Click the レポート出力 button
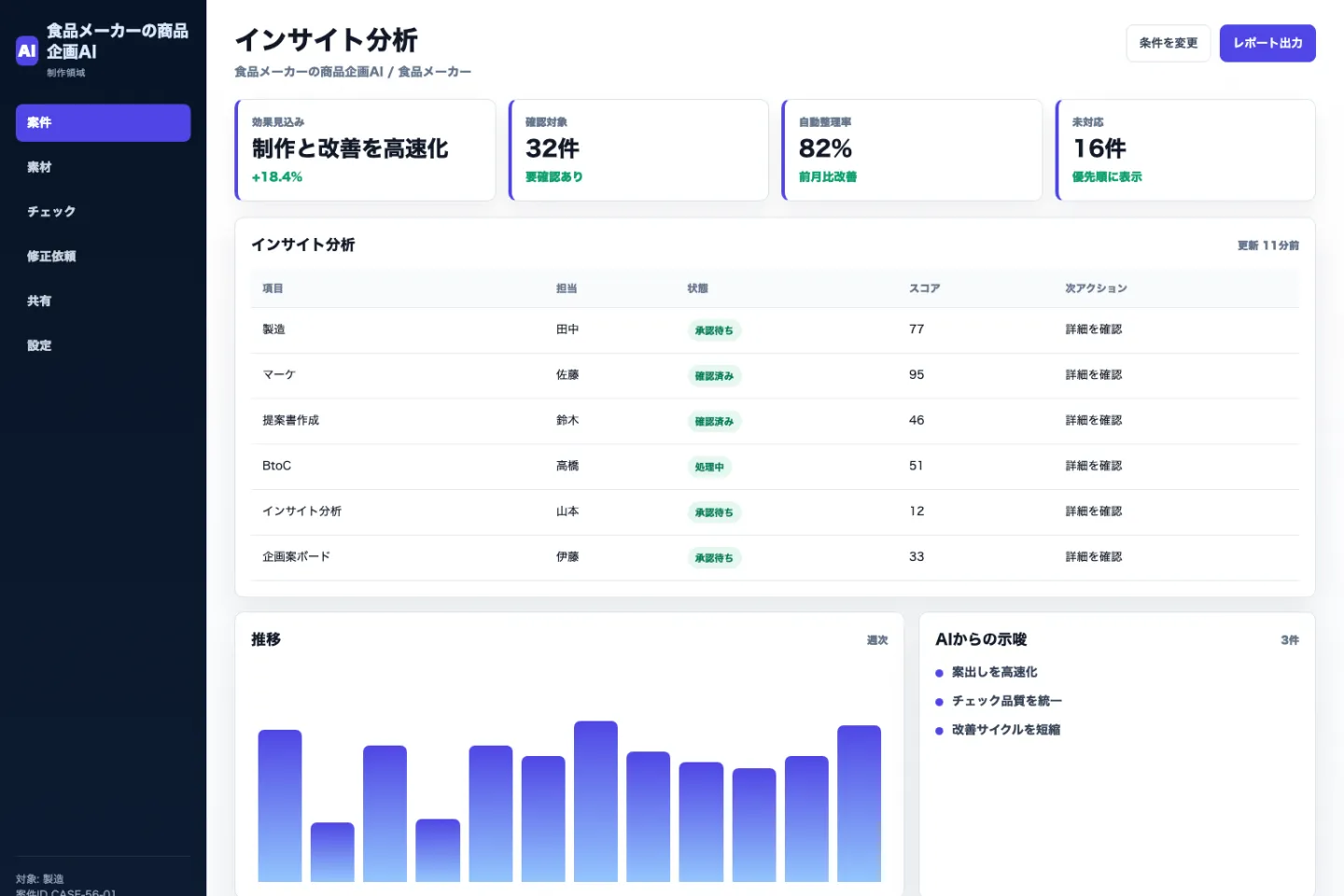This screenshot has height=896, width=1344. [x=1267, y=43]
